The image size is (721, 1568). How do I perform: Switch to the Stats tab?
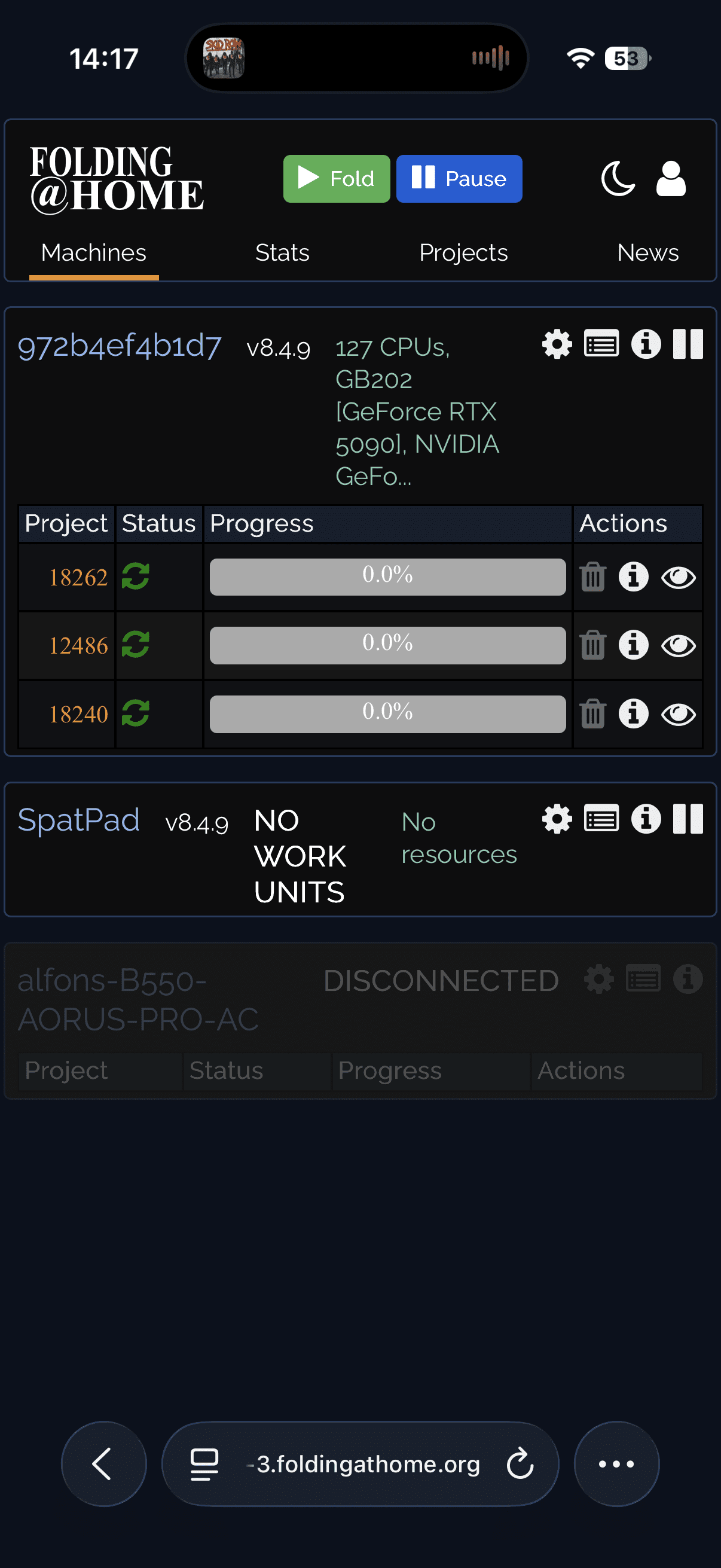coord(282,252)
